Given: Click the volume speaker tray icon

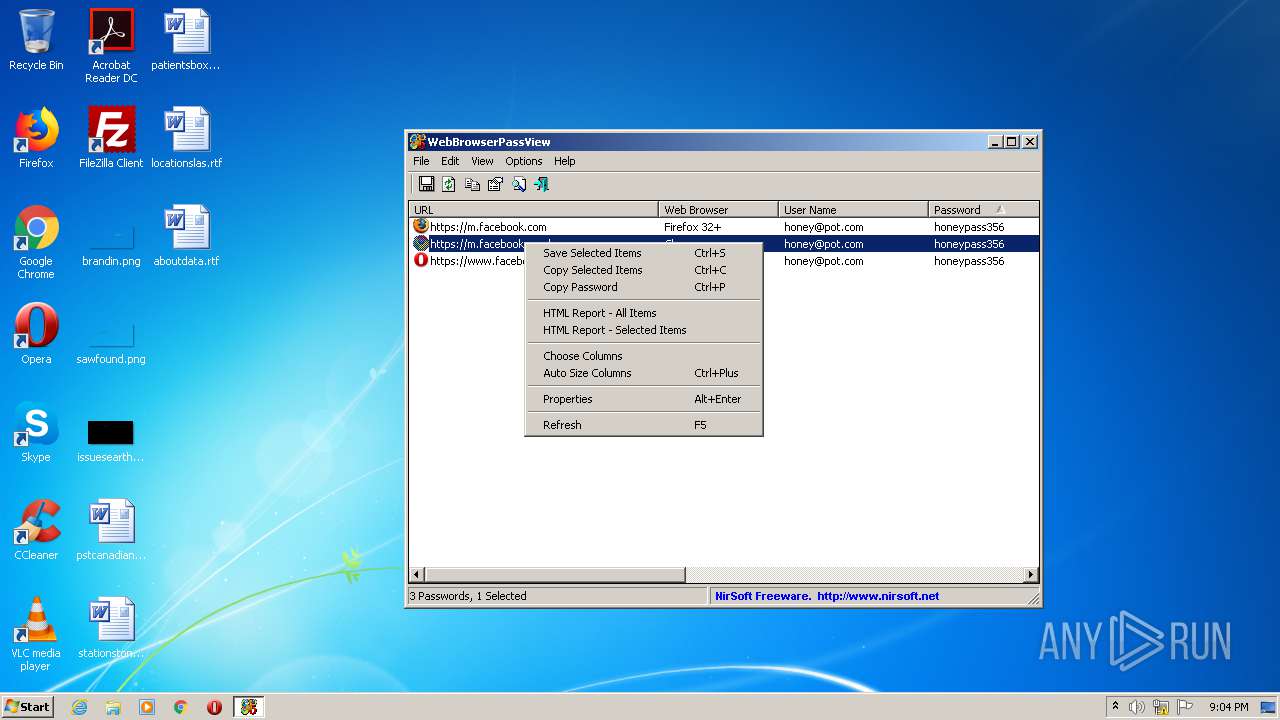Looking at the screenshot, I should click(1137, 707).
